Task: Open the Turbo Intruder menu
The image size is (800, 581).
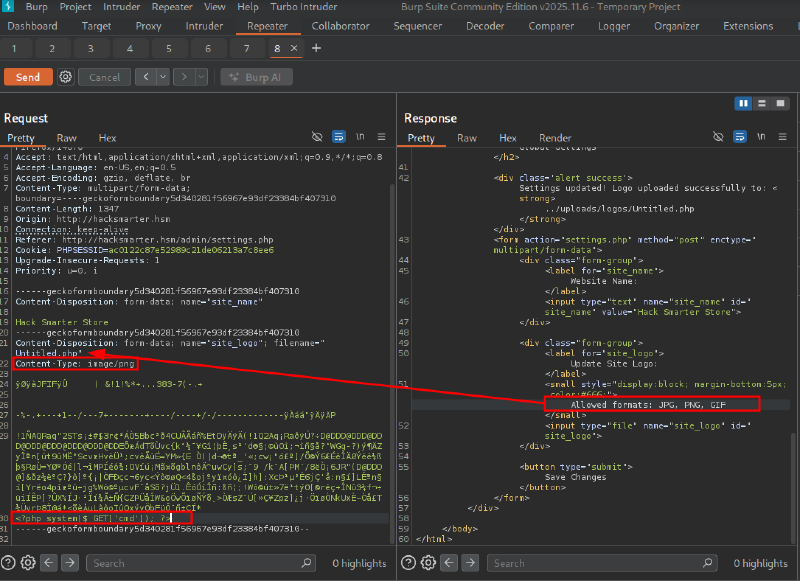Action: [304, 7]
